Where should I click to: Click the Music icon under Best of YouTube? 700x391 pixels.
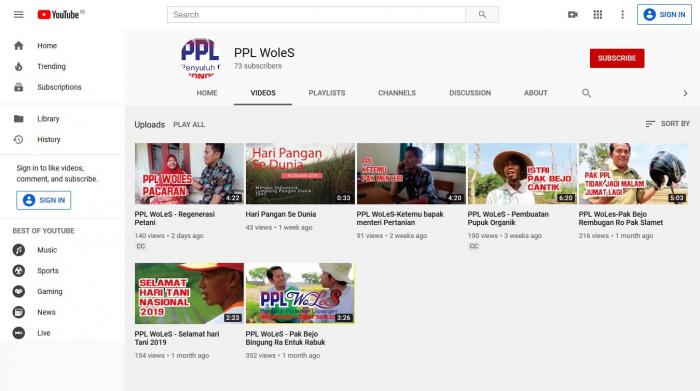pos(19,250)
